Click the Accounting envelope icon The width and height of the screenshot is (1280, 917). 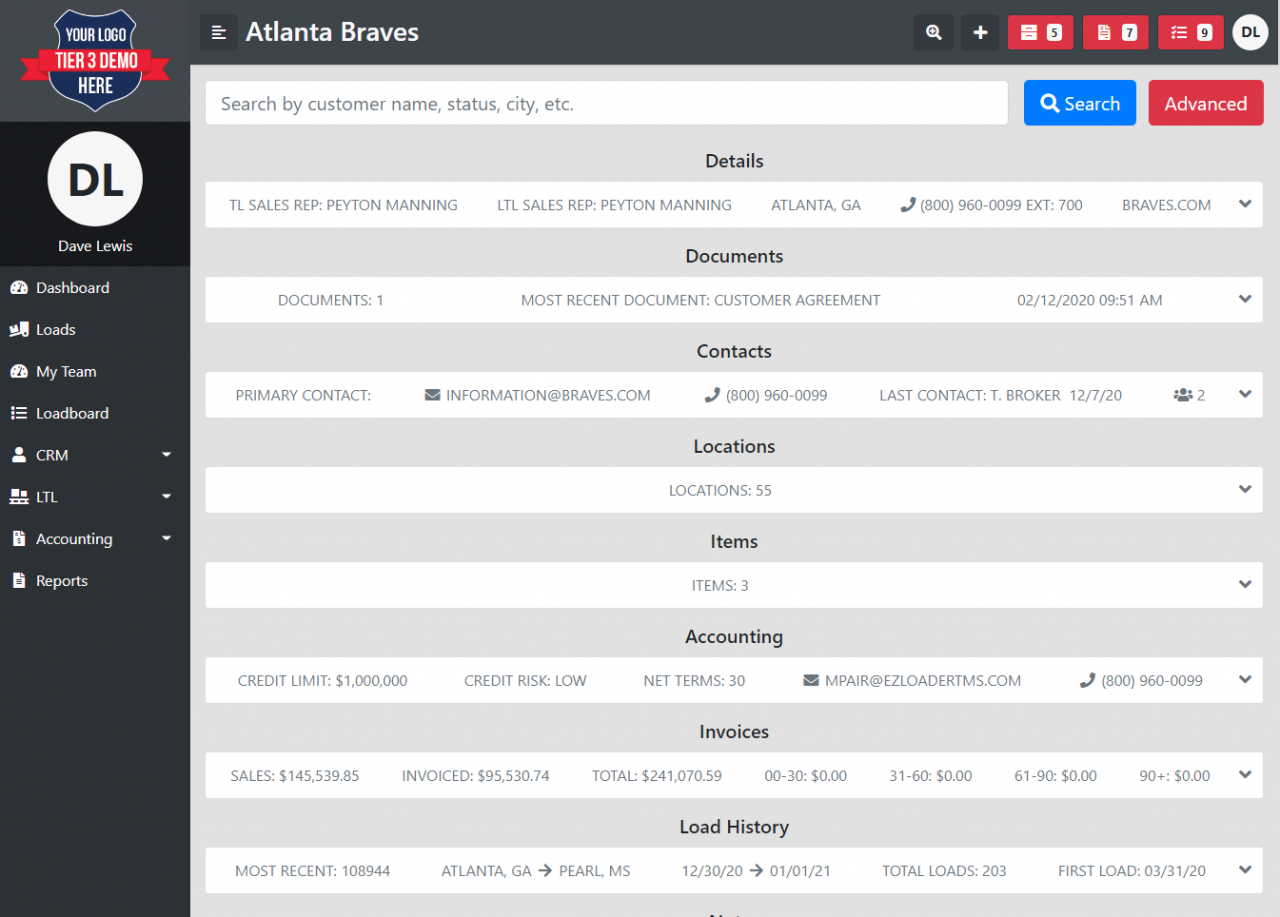811,680
